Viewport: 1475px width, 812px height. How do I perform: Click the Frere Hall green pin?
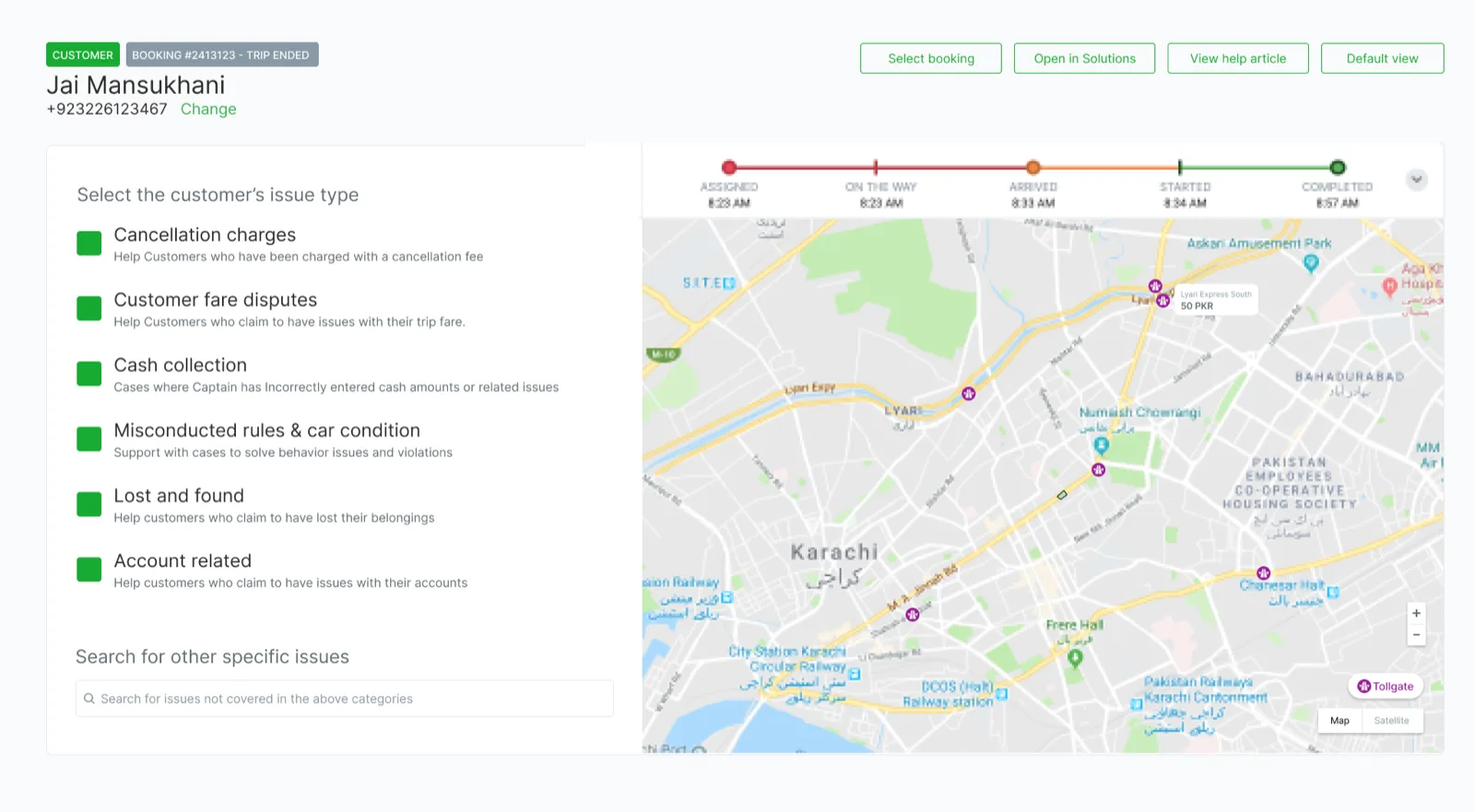1075,659
